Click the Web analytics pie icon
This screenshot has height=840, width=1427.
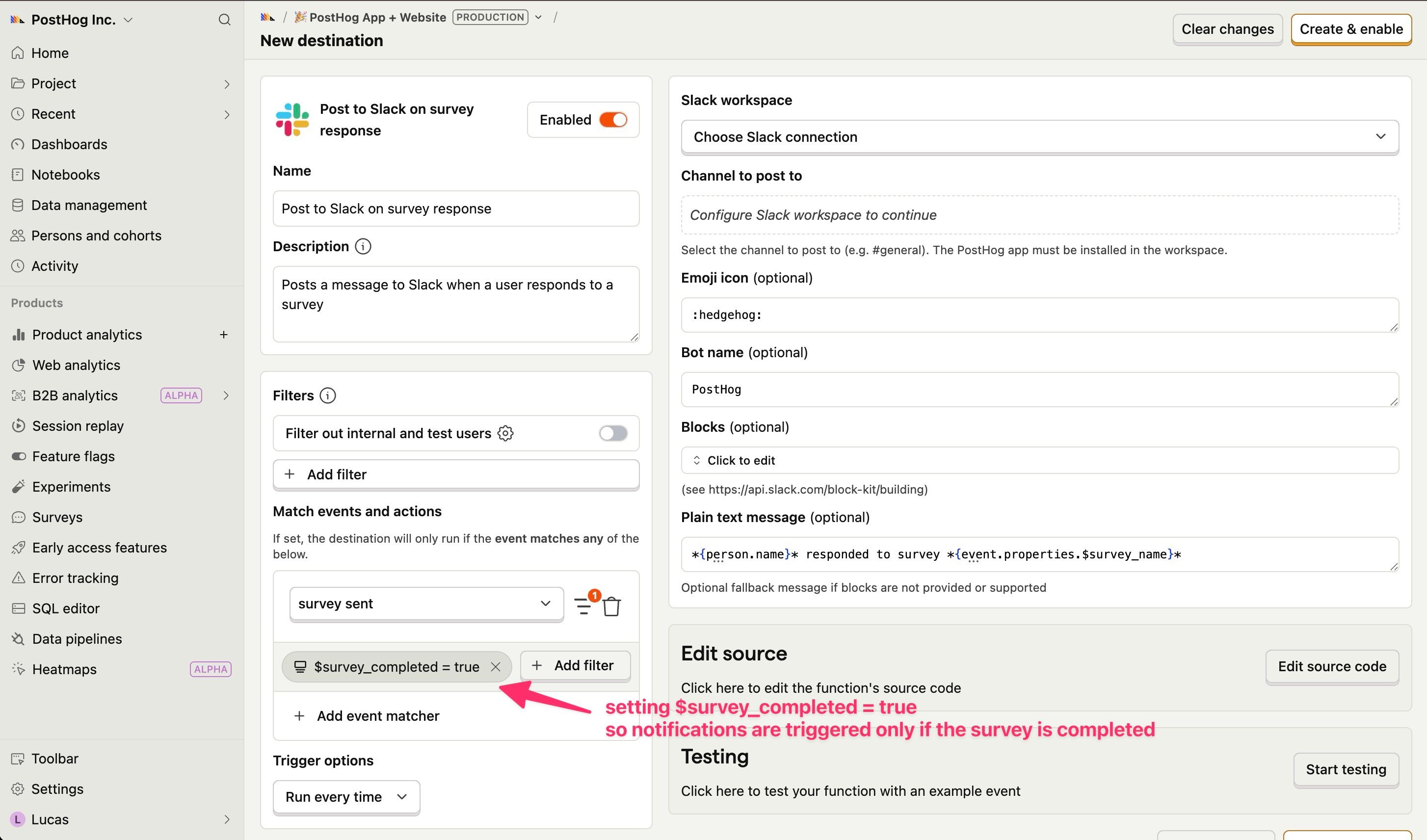point(18,365)
